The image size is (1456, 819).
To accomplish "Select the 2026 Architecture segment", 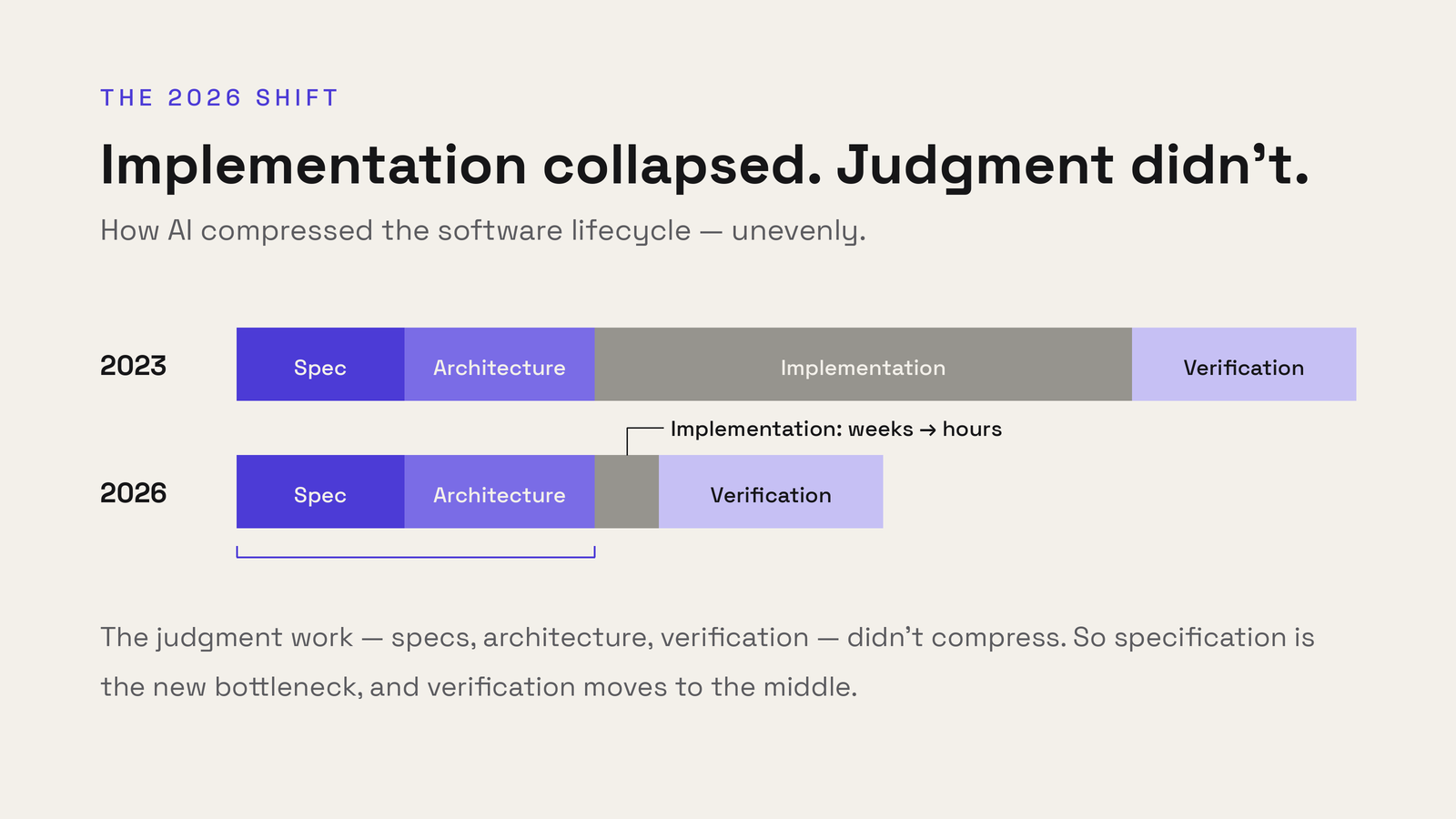I will pyautogui.click(x=500, y=491).
